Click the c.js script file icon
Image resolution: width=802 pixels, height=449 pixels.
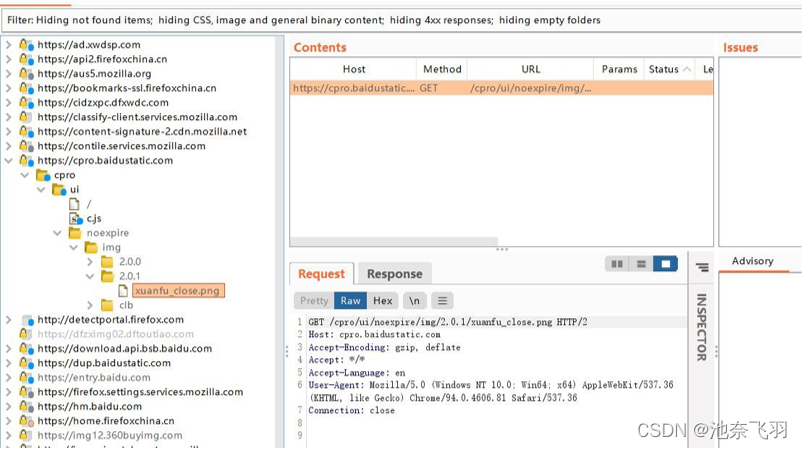coord(76,218)
